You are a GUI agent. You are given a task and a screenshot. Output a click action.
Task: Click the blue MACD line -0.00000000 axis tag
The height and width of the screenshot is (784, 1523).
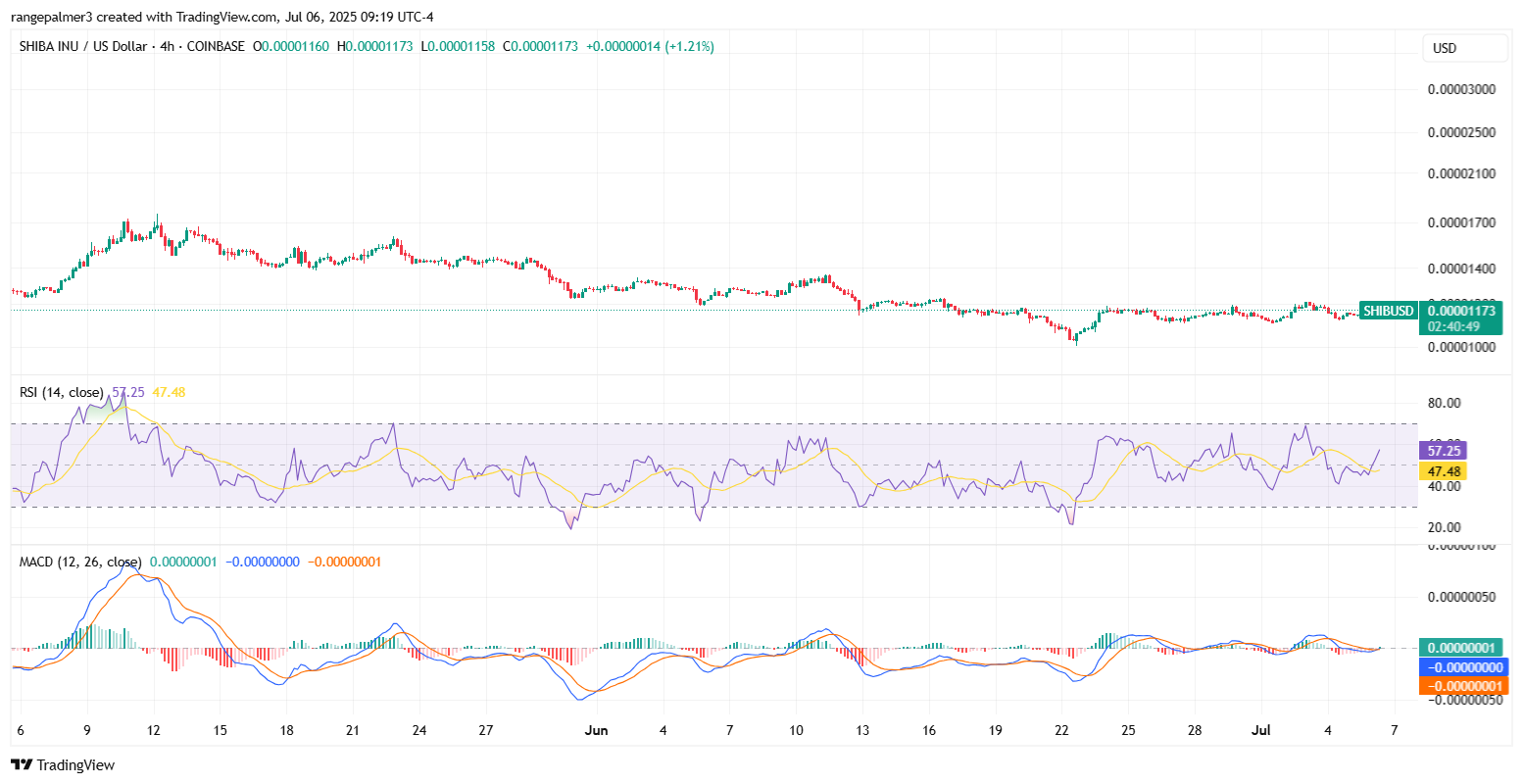(x=1463, y=667)
